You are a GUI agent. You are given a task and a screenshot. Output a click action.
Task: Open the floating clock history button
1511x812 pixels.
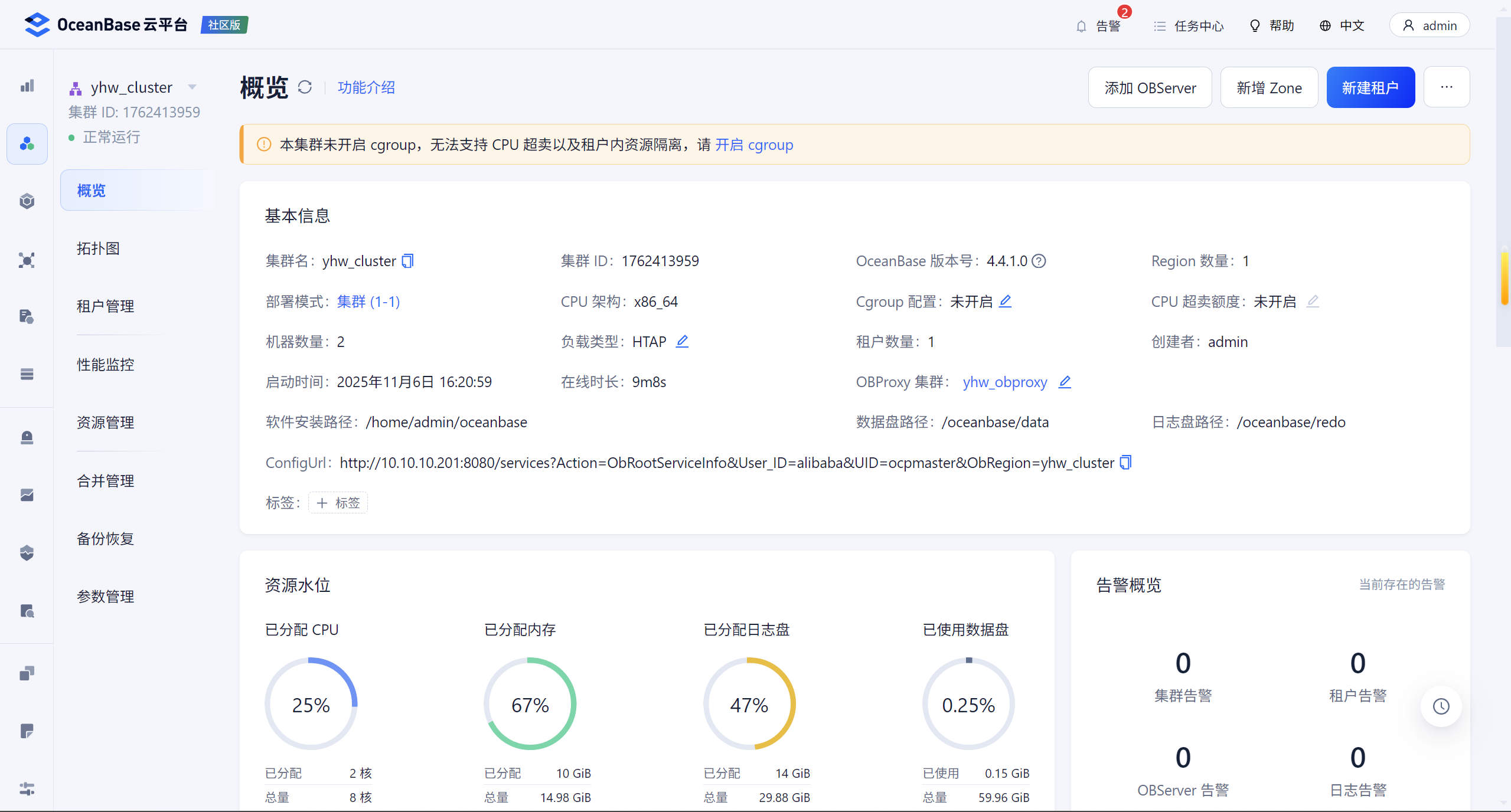(1441, 706)
